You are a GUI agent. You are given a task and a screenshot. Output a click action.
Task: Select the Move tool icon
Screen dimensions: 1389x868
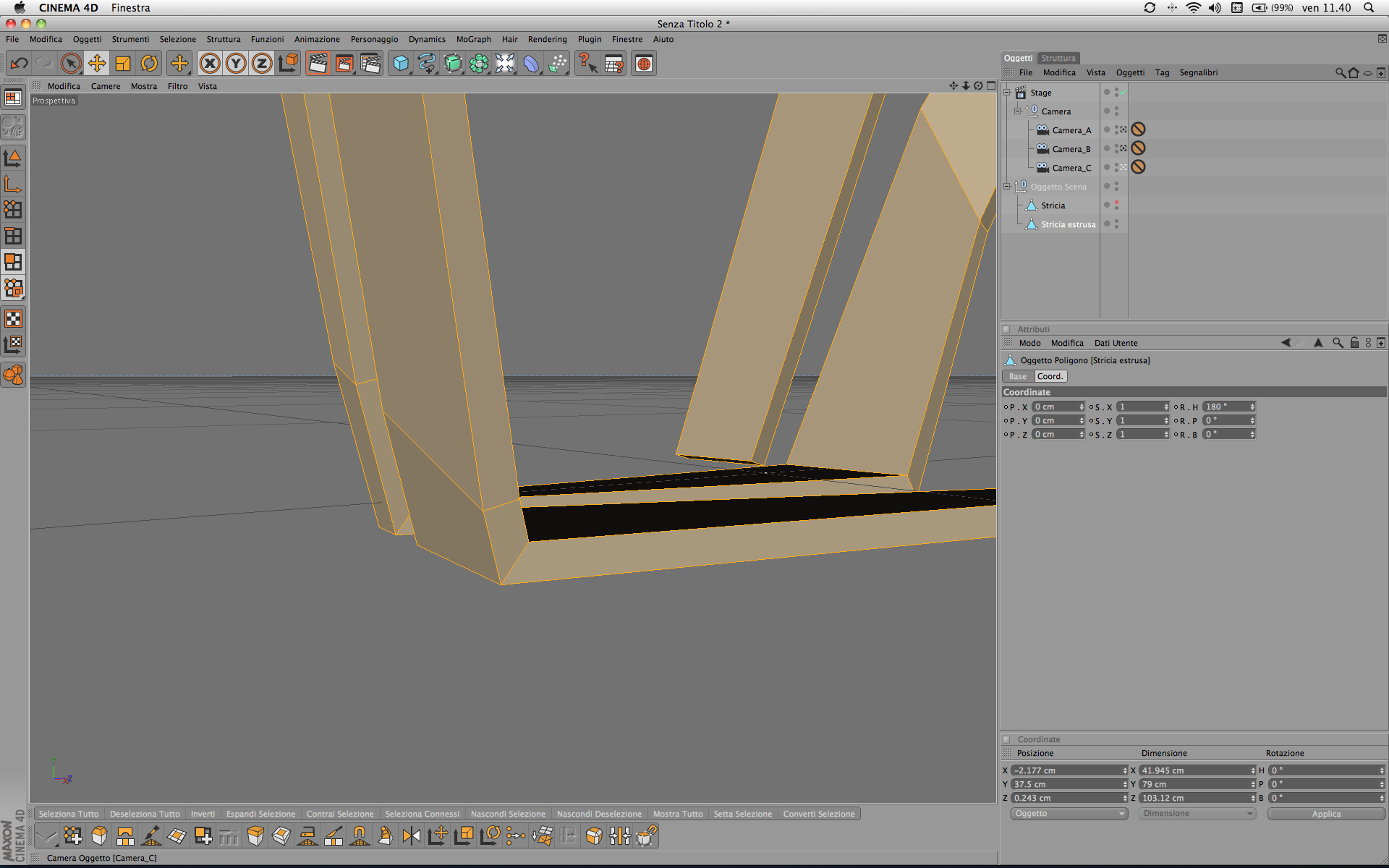point(97,64)
